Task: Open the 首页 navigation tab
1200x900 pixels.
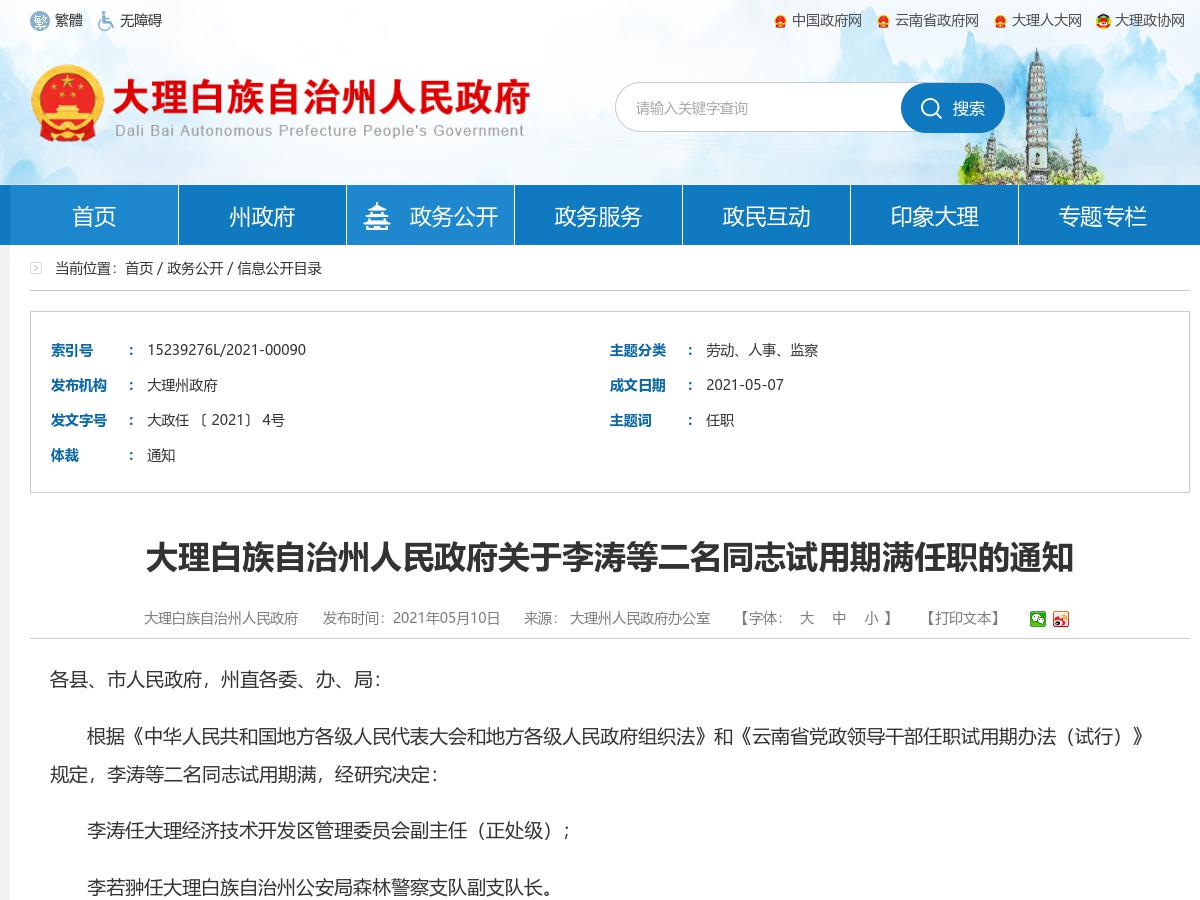Action: (94, 216)
